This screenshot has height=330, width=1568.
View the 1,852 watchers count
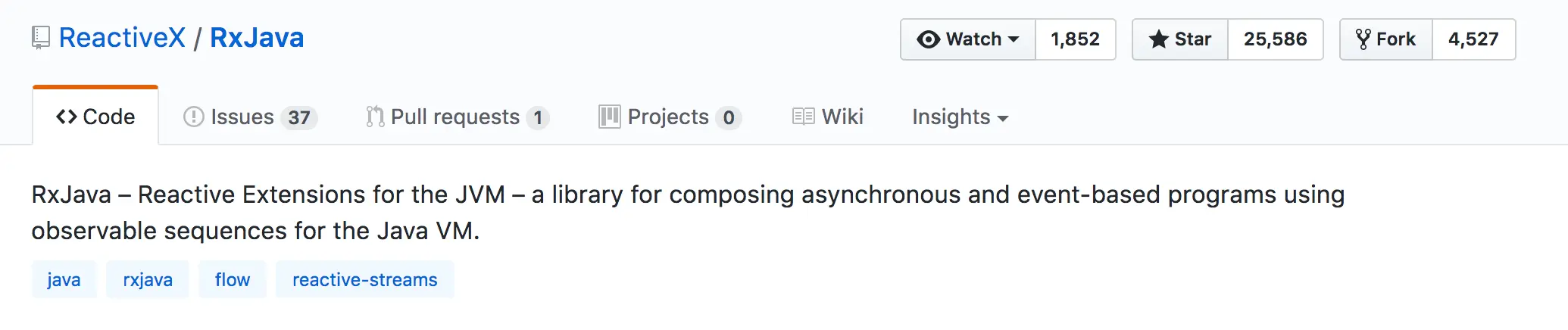click(1075, 39)
